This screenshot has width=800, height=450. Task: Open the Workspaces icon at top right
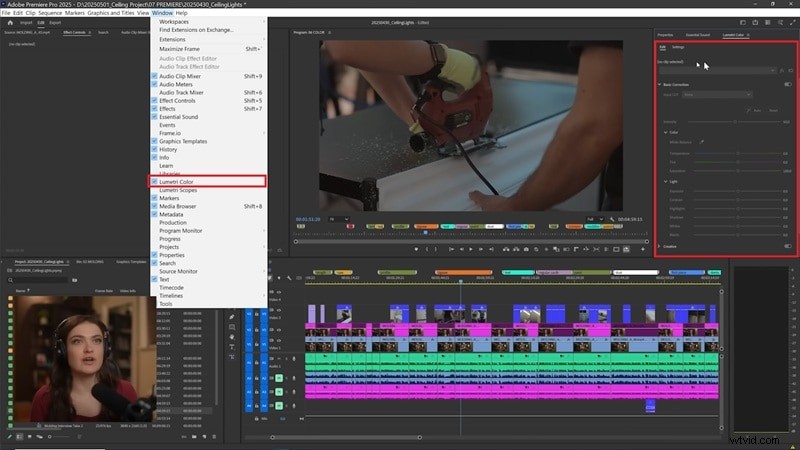click(743, 22)
